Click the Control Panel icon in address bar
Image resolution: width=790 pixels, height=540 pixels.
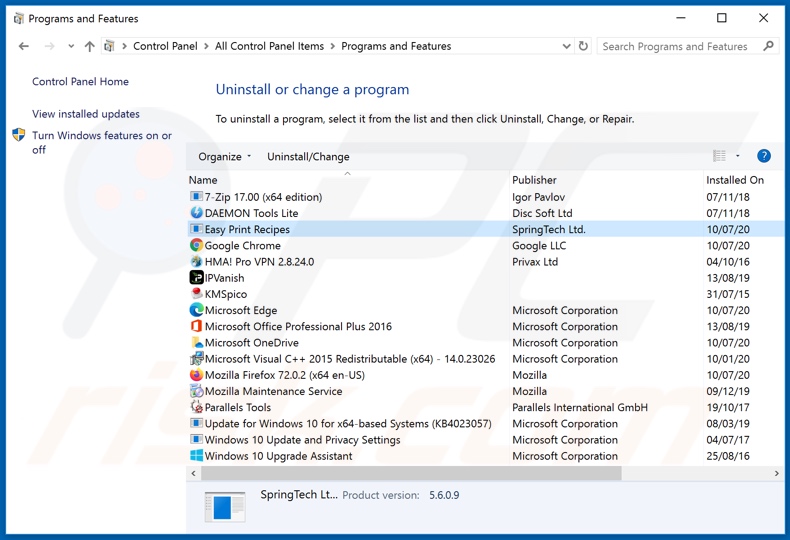(x=109, y=46)
